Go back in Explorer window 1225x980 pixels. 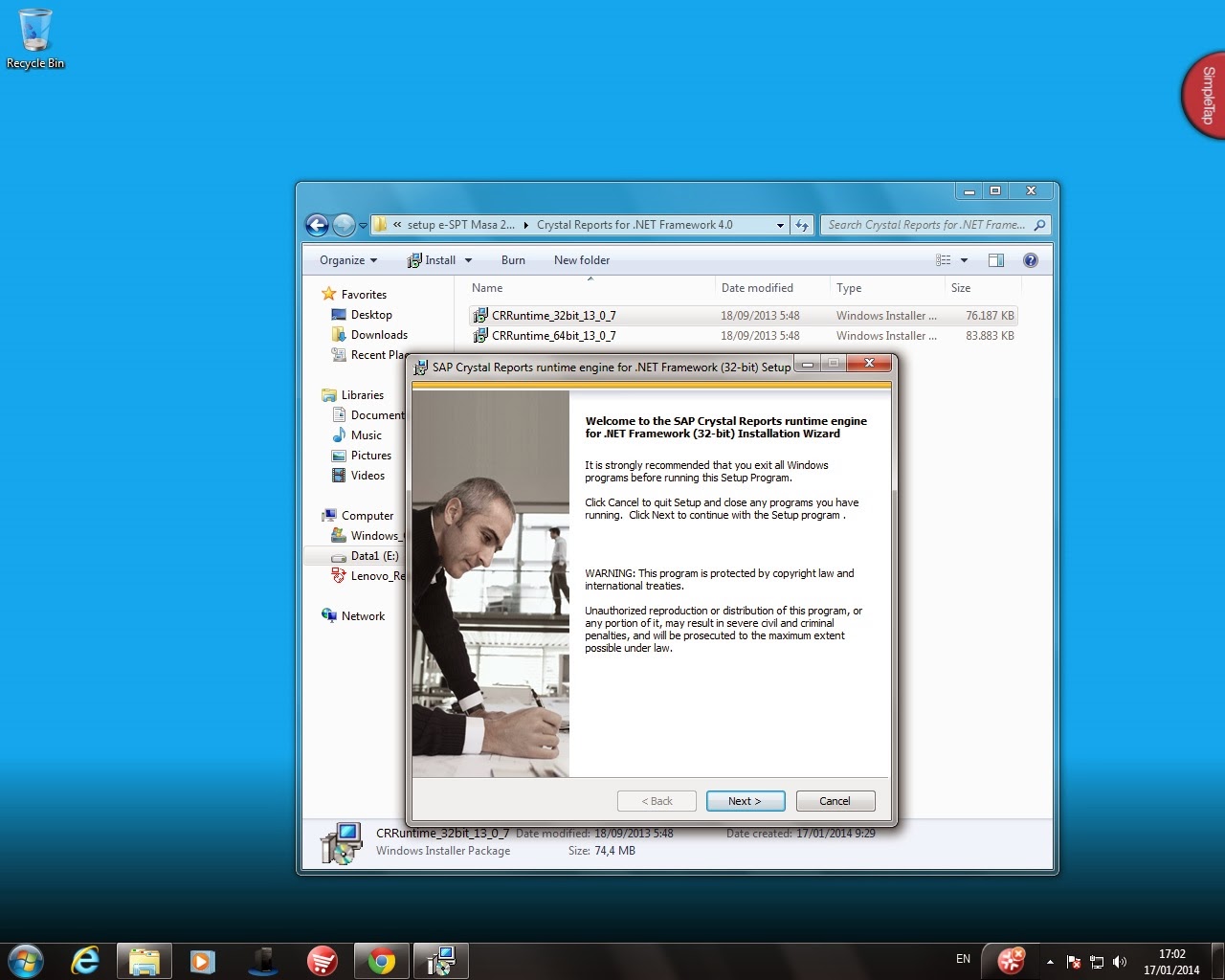point(317,225)
